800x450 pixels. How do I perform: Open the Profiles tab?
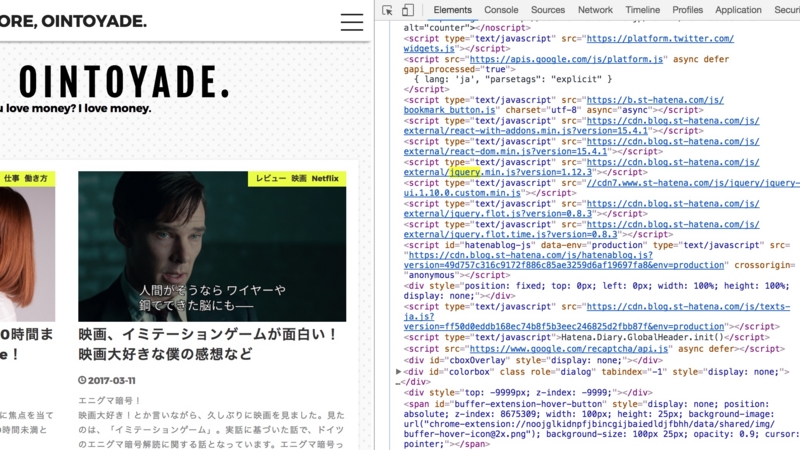click(687, 10)
